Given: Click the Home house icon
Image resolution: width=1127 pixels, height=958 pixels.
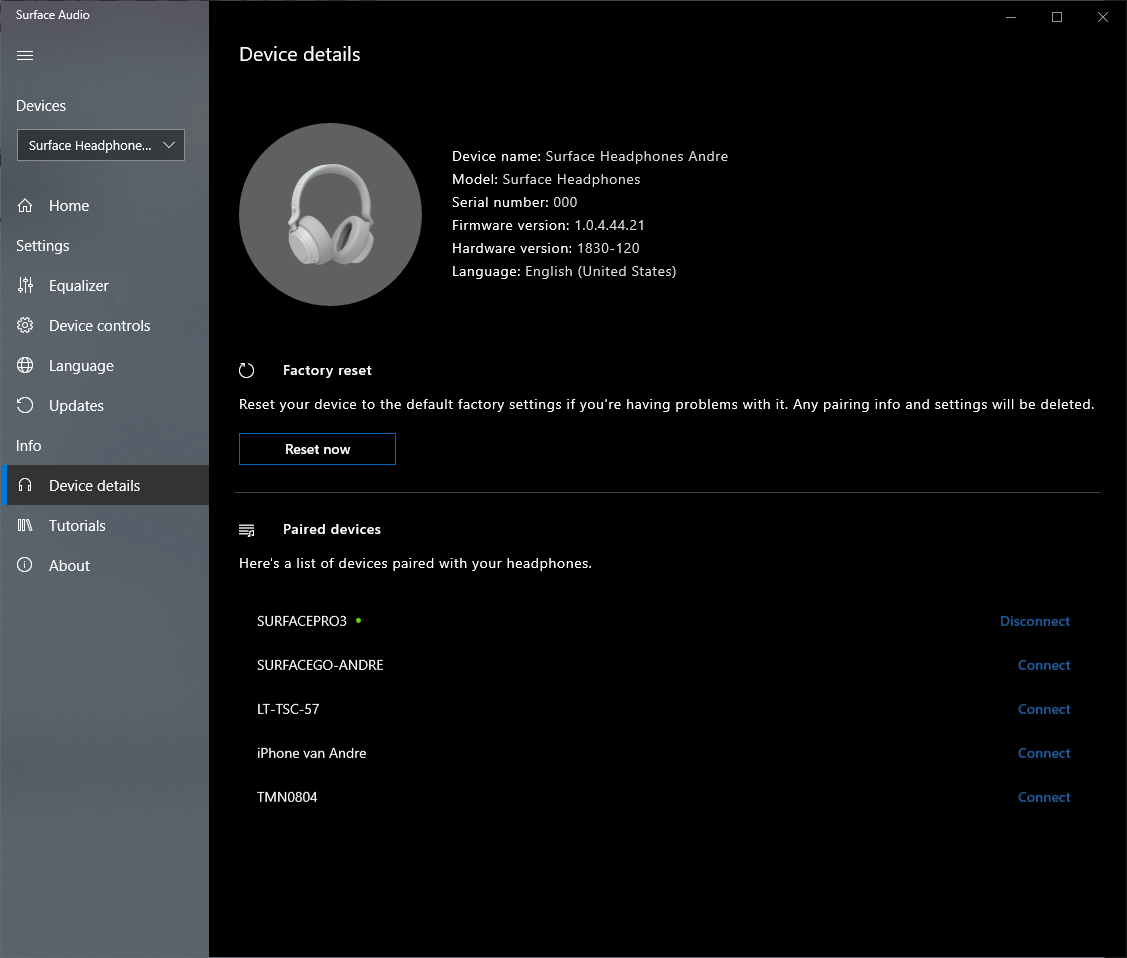Looking at the screenshot, I should (25, 206).
